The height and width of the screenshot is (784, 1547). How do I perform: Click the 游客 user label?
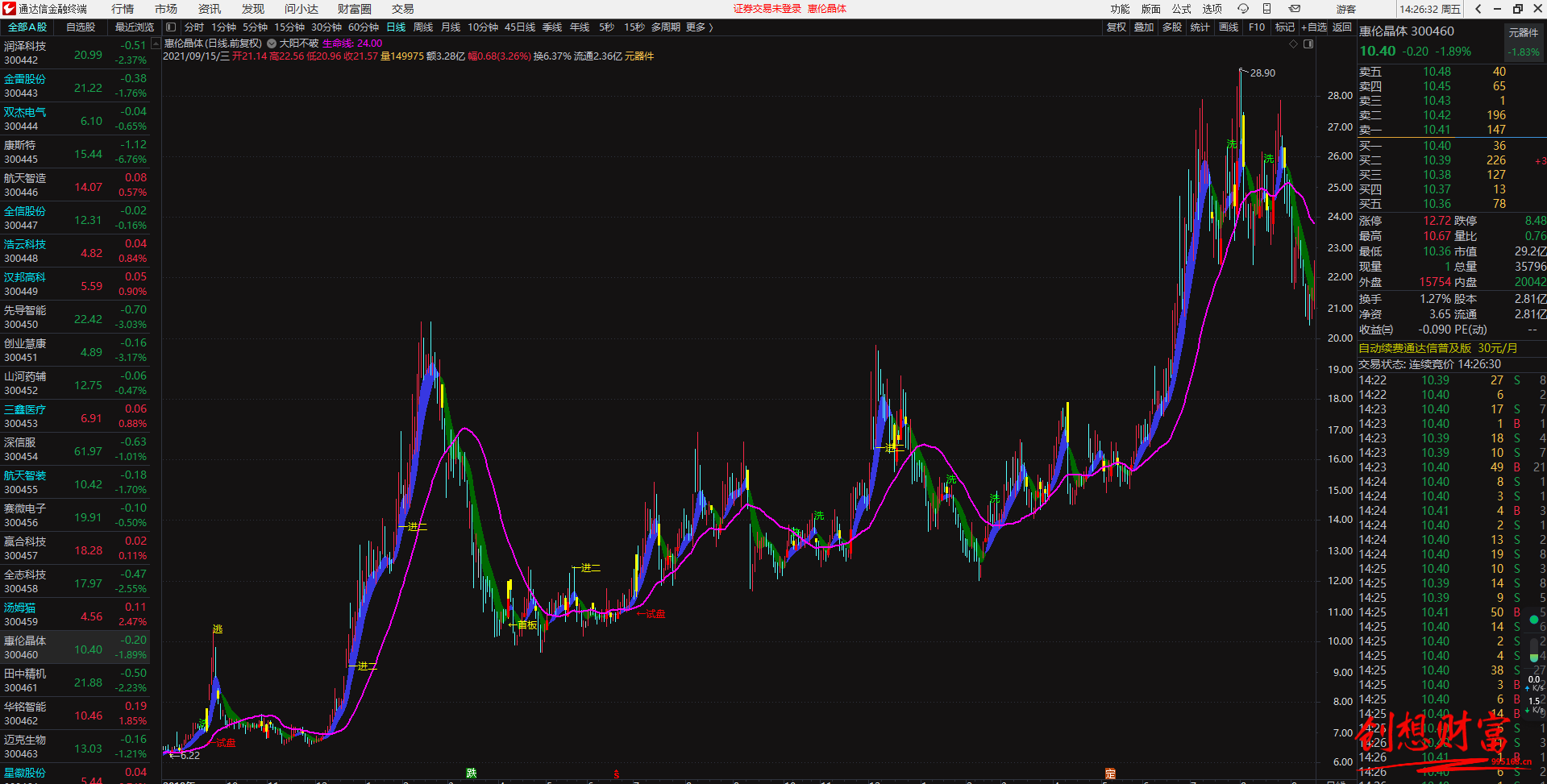(1346, 9)
